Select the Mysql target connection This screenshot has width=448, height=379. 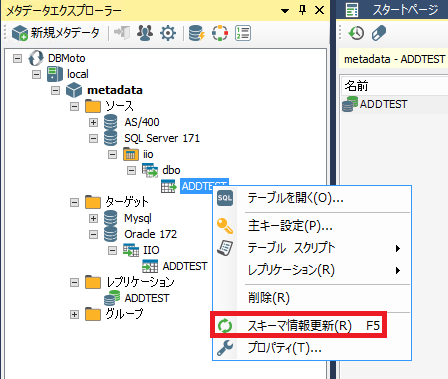click(x=138, y=218)
